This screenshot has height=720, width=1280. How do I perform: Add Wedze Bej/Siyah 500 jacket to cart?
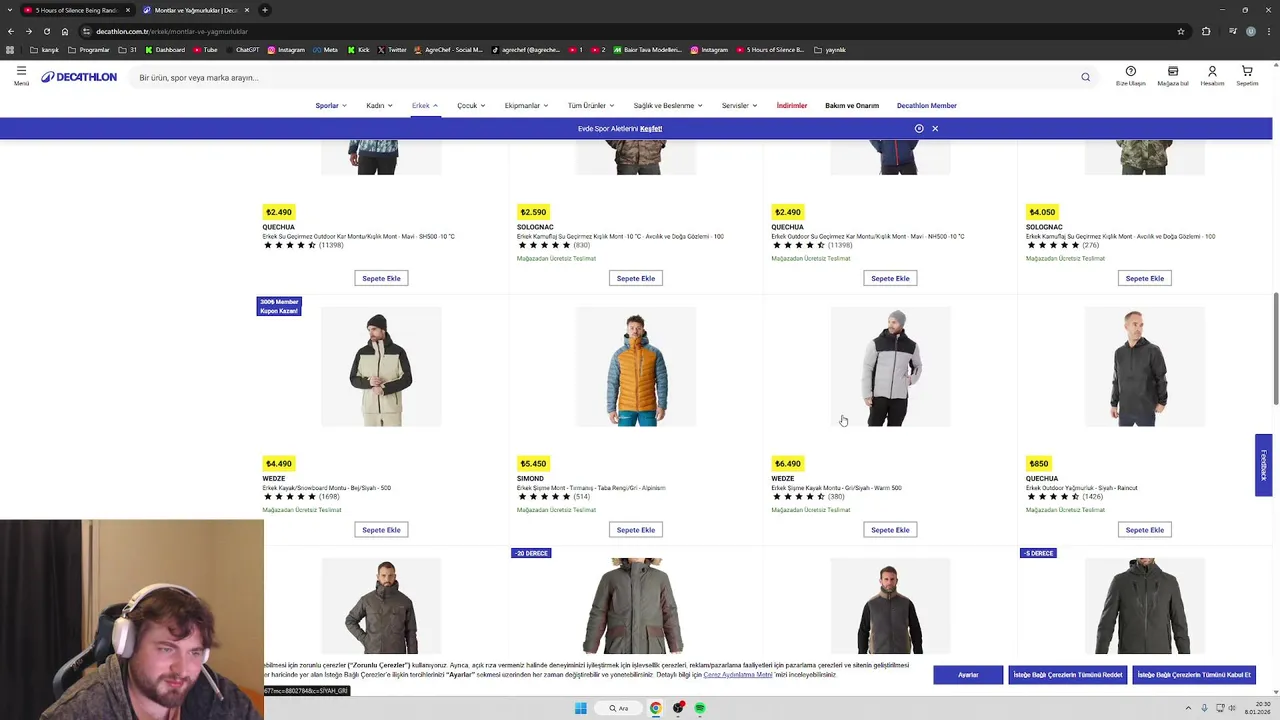click(381, 530)
